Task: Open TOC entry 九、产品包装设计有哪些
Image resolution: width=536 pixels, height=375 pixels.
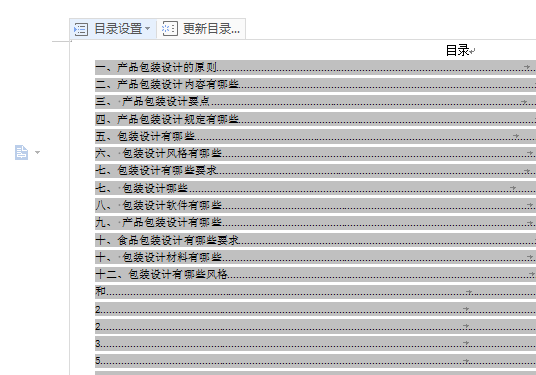Action: [316, 223]
